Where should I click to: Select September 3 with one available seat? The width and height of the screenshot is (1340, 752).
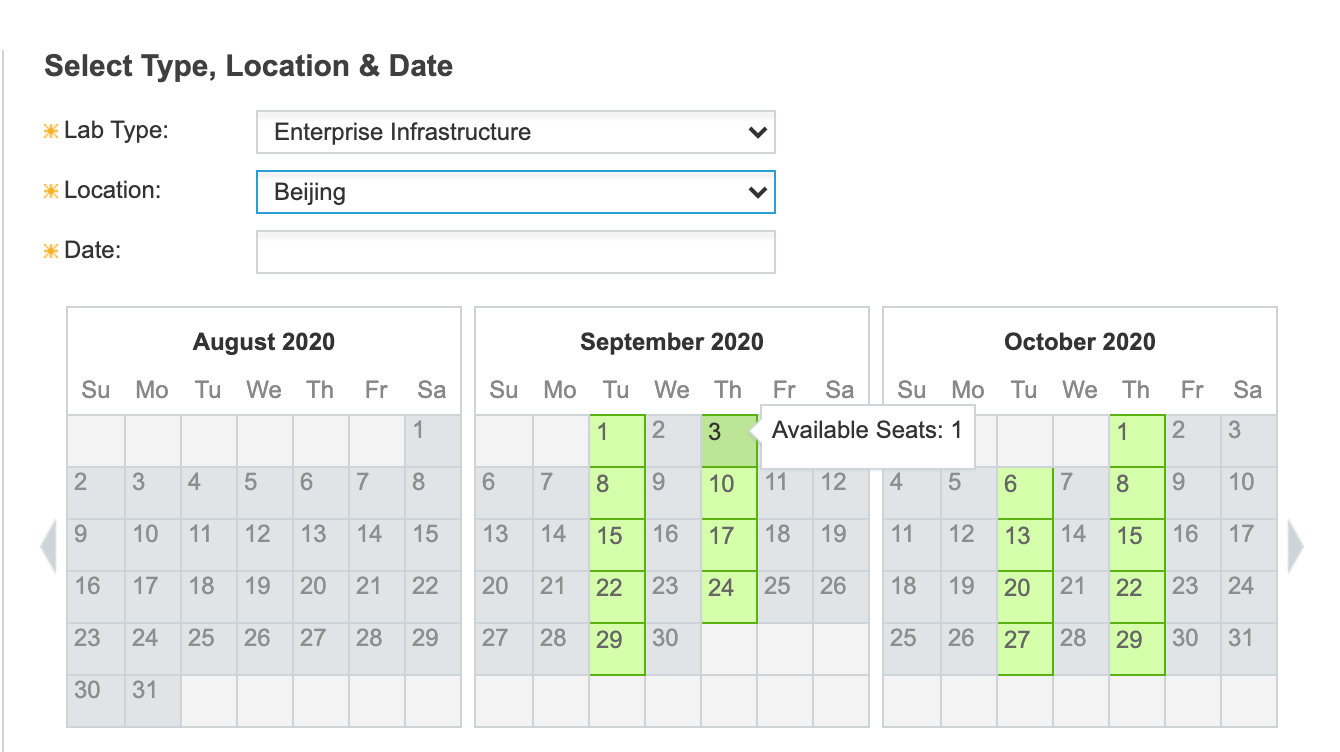point(729,441)
